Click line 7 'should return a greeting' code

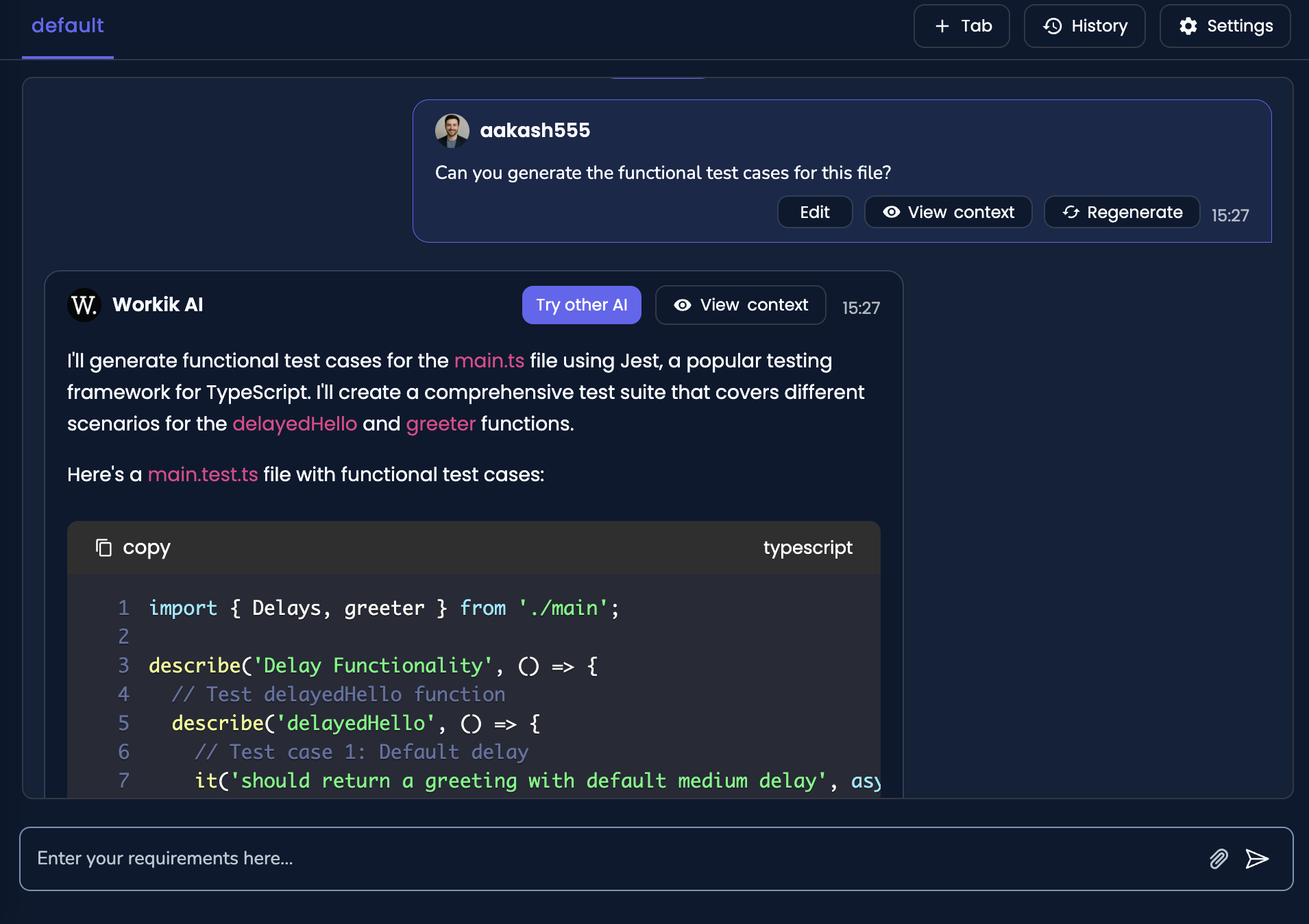537,781
